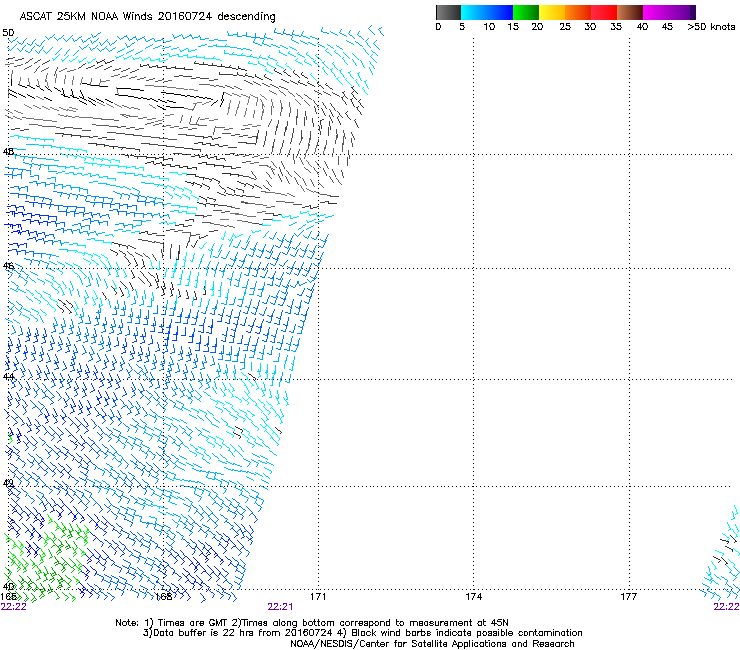
Task: Click the '10' label under the color scale
Action: pyautogui.click(x=489, y=27)
